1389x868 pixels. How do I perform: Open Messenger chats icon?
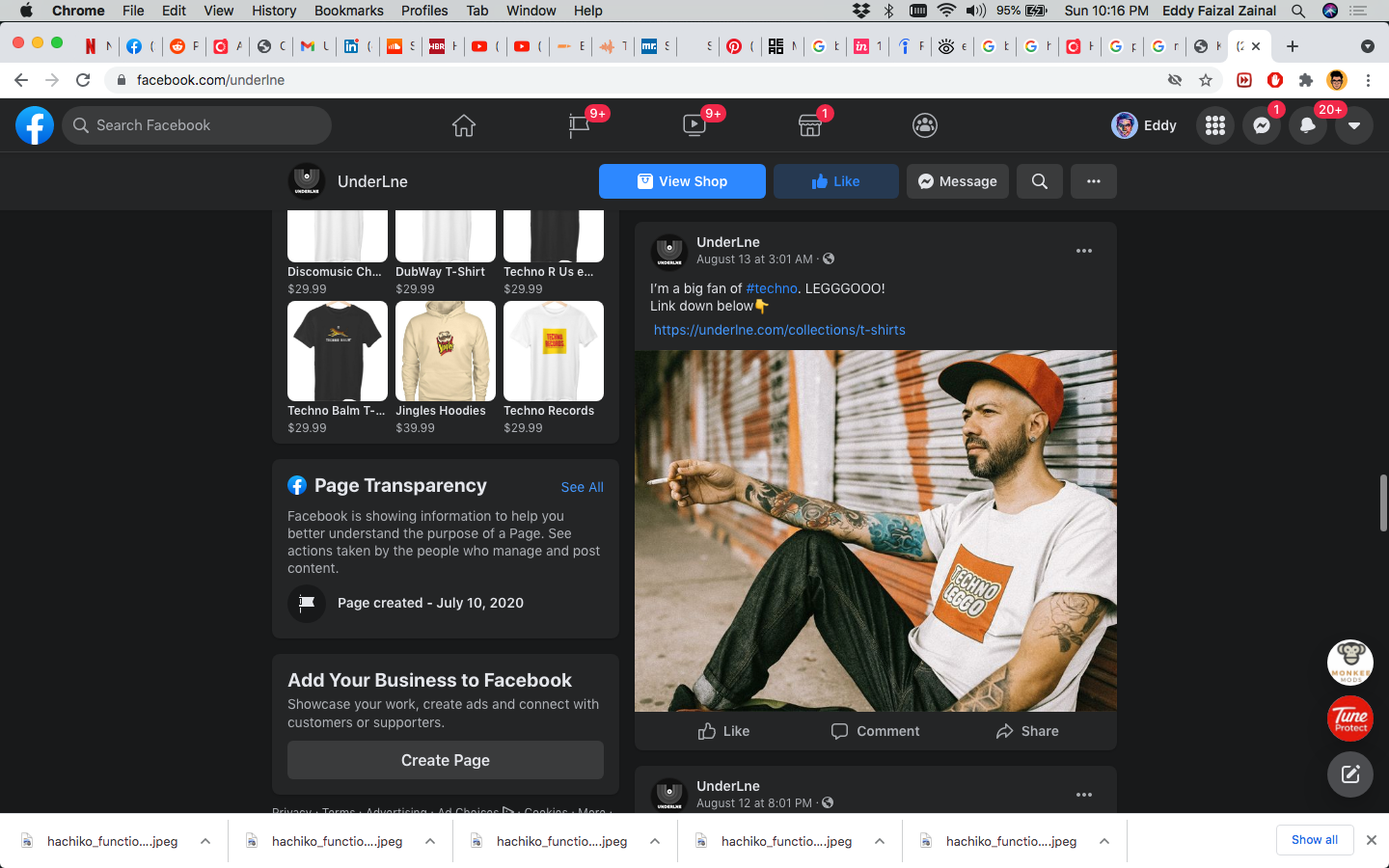pyautogui.click(x=1262, y=125)
